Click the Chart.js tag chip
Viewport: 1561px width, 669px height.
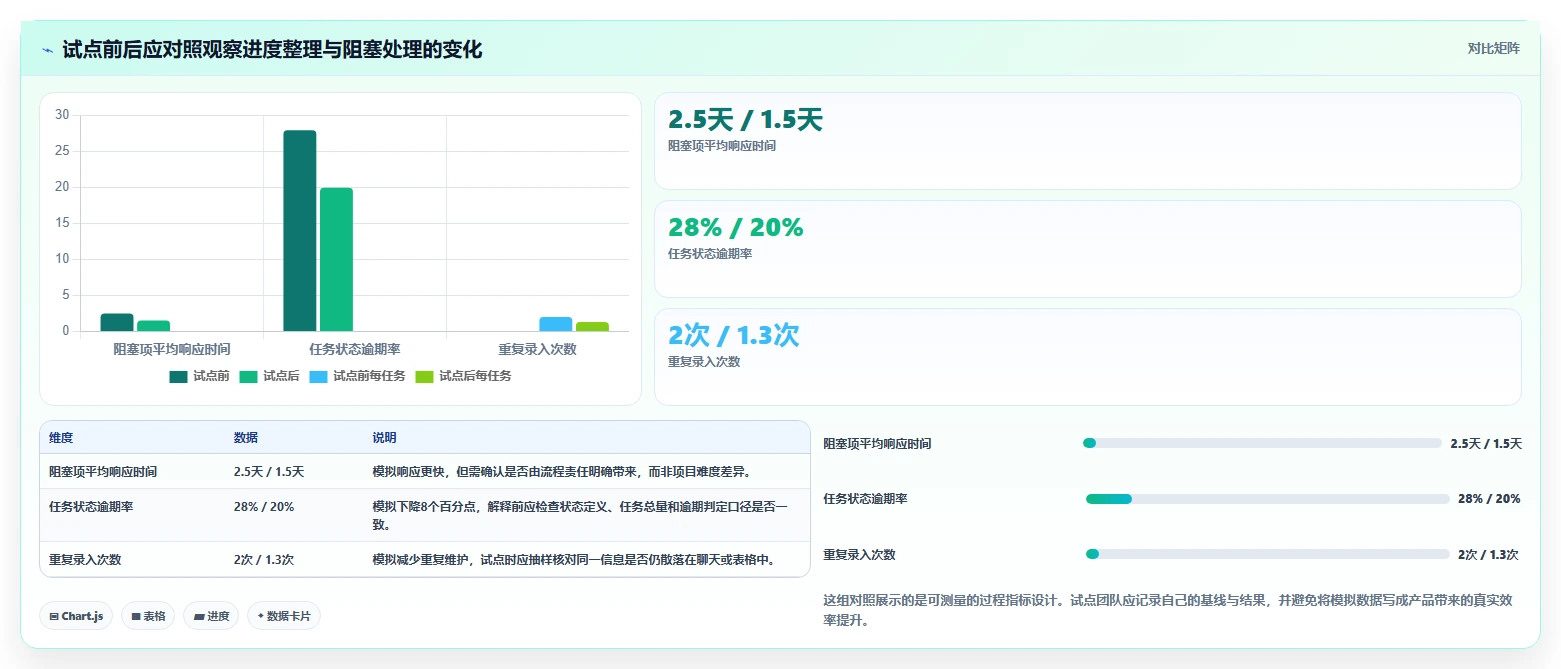coord(77,616)
